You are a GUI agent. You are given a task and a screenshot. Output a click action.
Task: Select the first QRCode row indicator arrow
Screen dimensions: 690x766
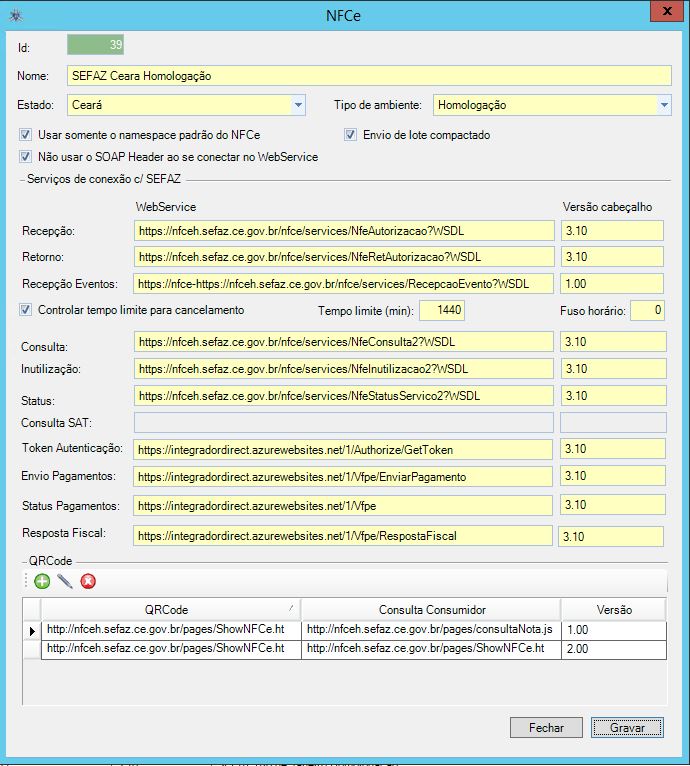32,630
